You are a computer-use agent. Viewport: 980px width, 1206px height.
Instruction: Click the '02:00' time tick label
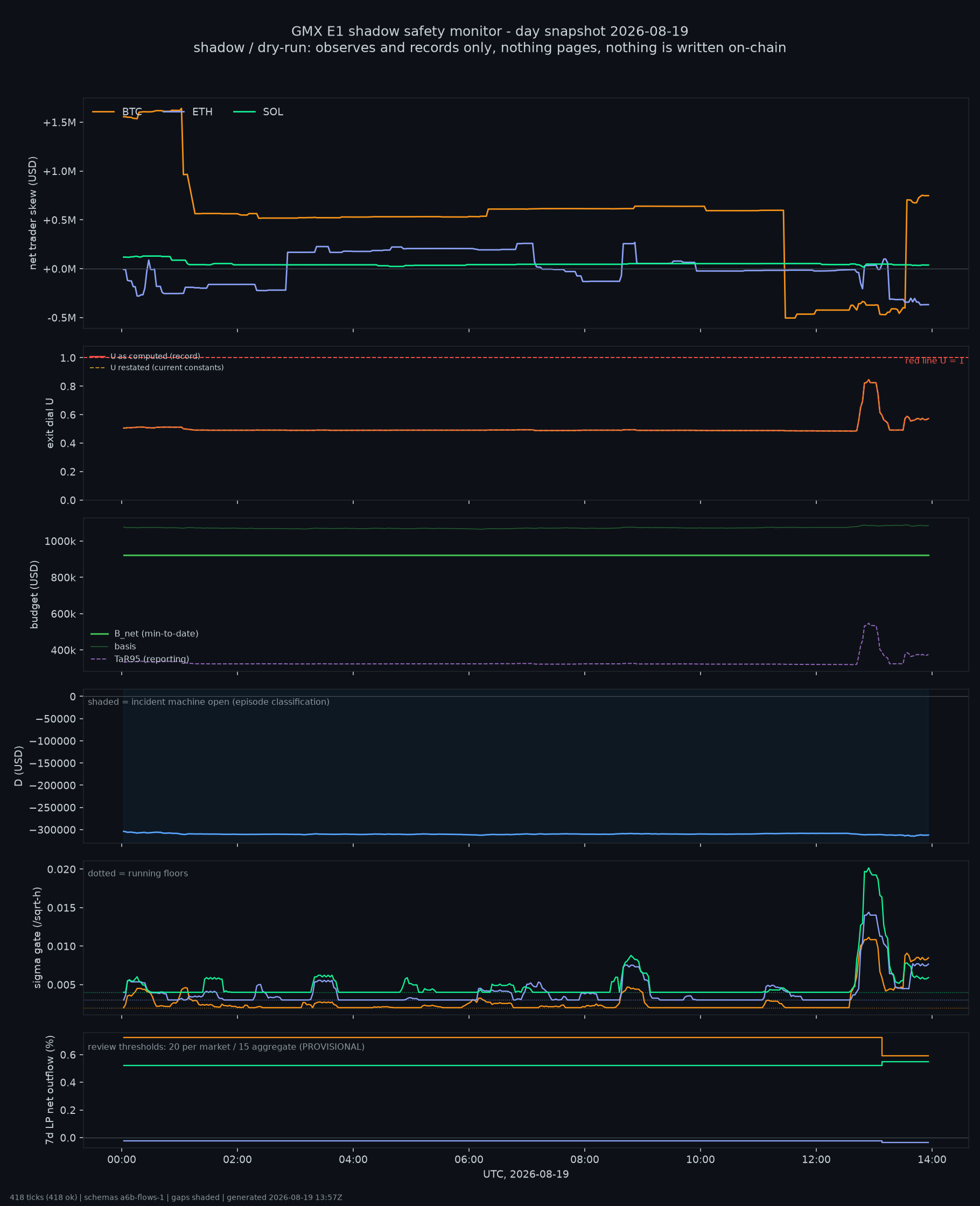point(237,1160)
